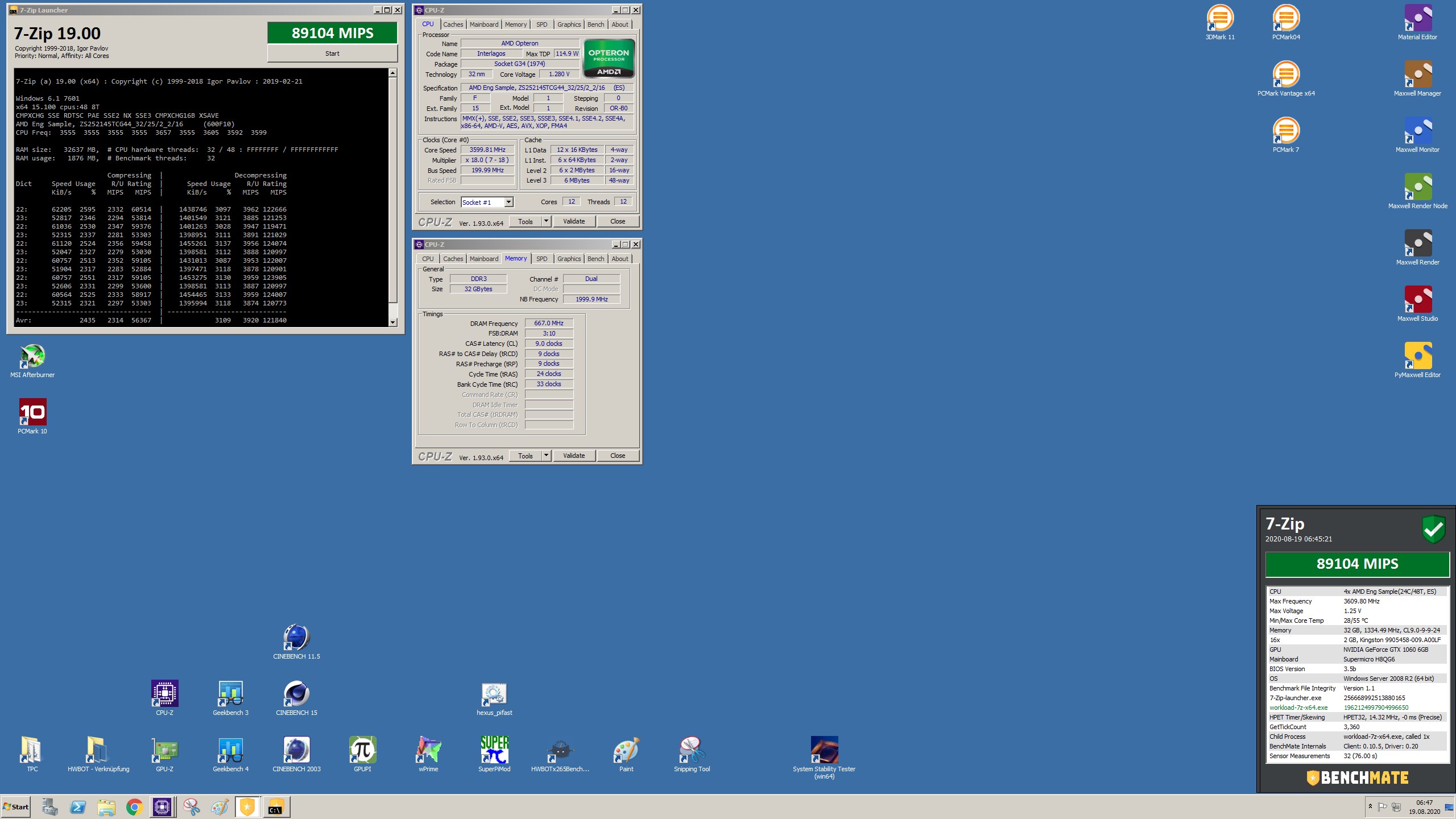Open the Maxwell Studio desktop shortcut
Screen dimensions: 1456x819
tap(1417, 304)
